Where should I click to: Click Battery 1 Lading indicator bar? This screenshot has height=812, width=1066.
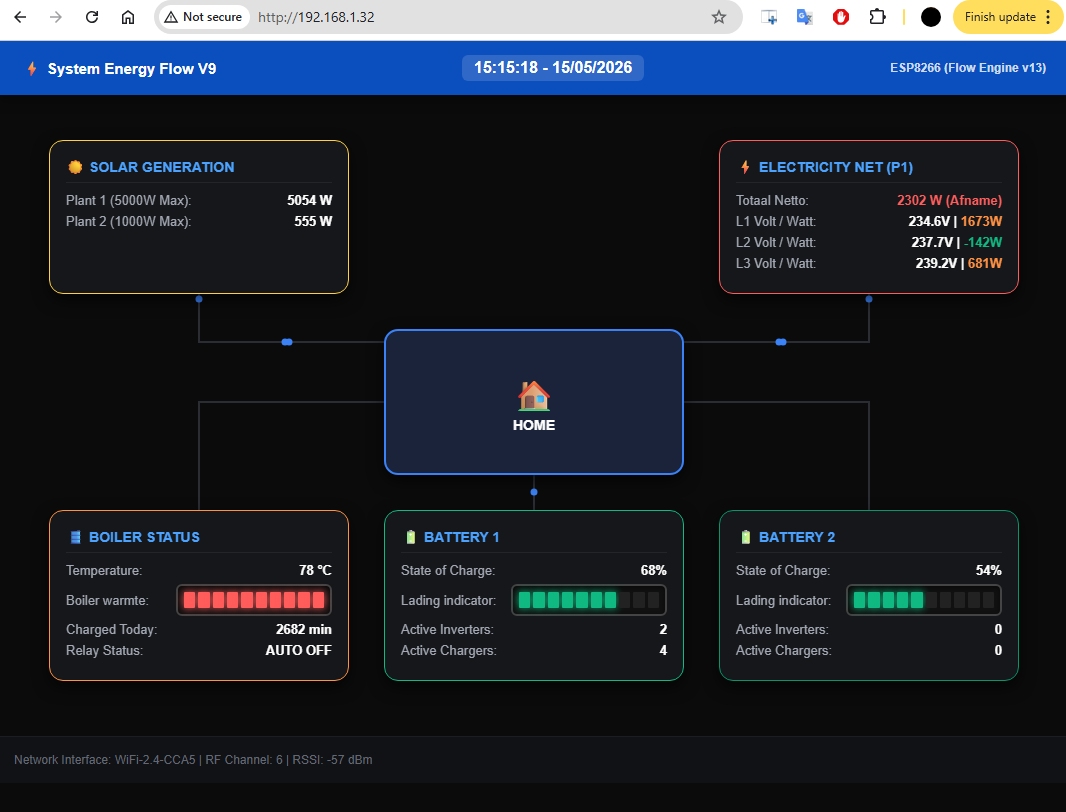589,600
